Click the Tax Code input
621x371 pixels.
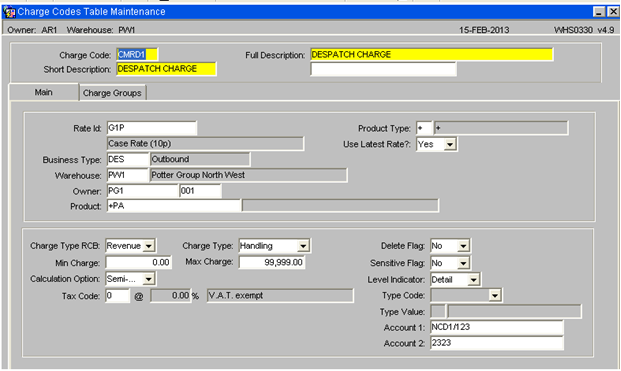[118, 296]
